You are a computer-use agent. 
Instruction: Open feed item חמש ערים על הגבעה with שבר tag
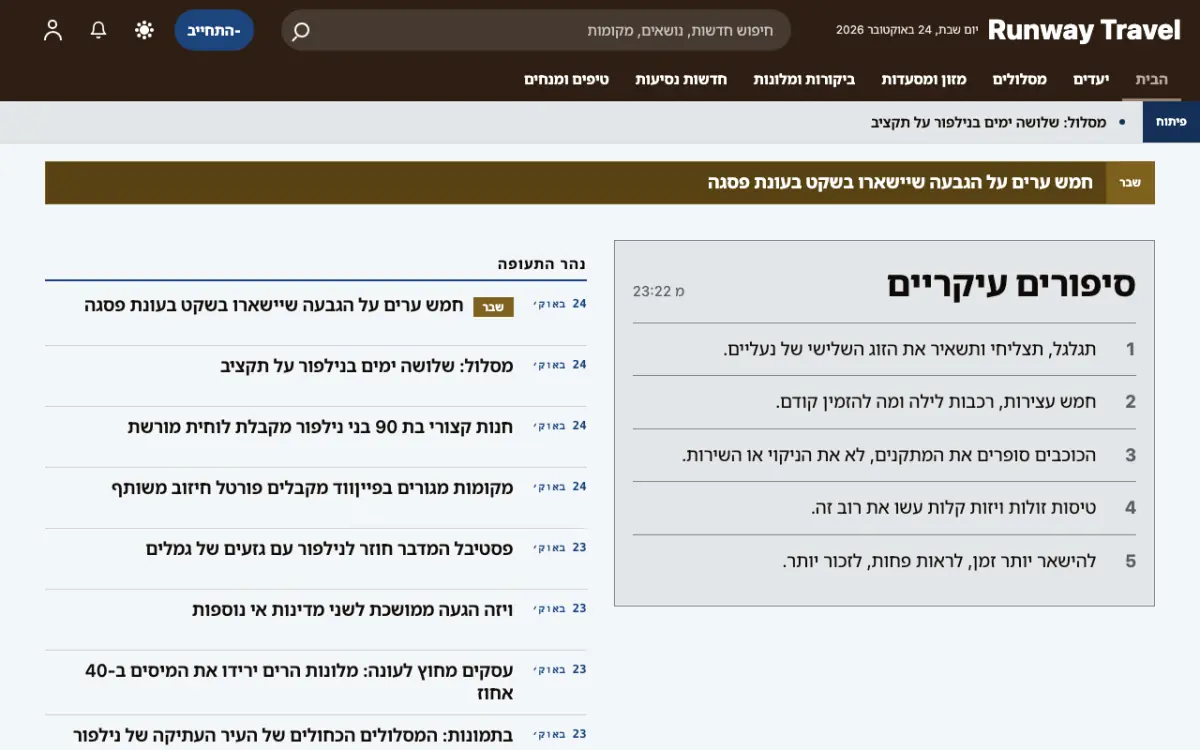pos(274,305)
